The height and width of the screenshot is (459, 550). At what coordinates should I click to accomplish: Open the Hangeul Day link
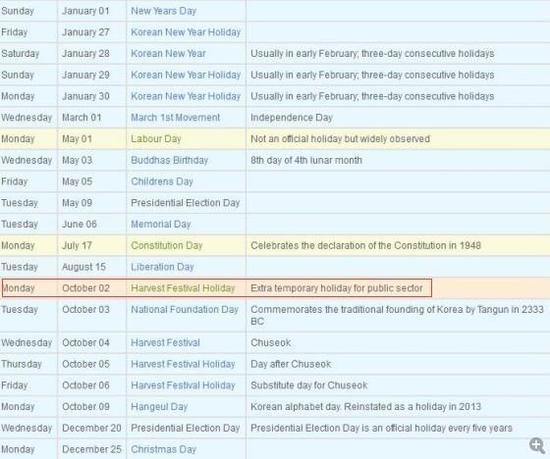click(x=159, y=407)
